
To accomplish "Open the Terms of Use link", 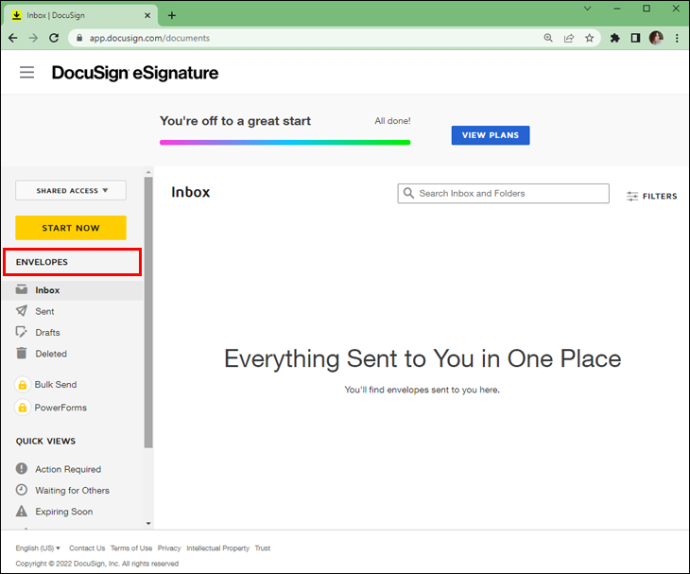I will click(131, 548).
